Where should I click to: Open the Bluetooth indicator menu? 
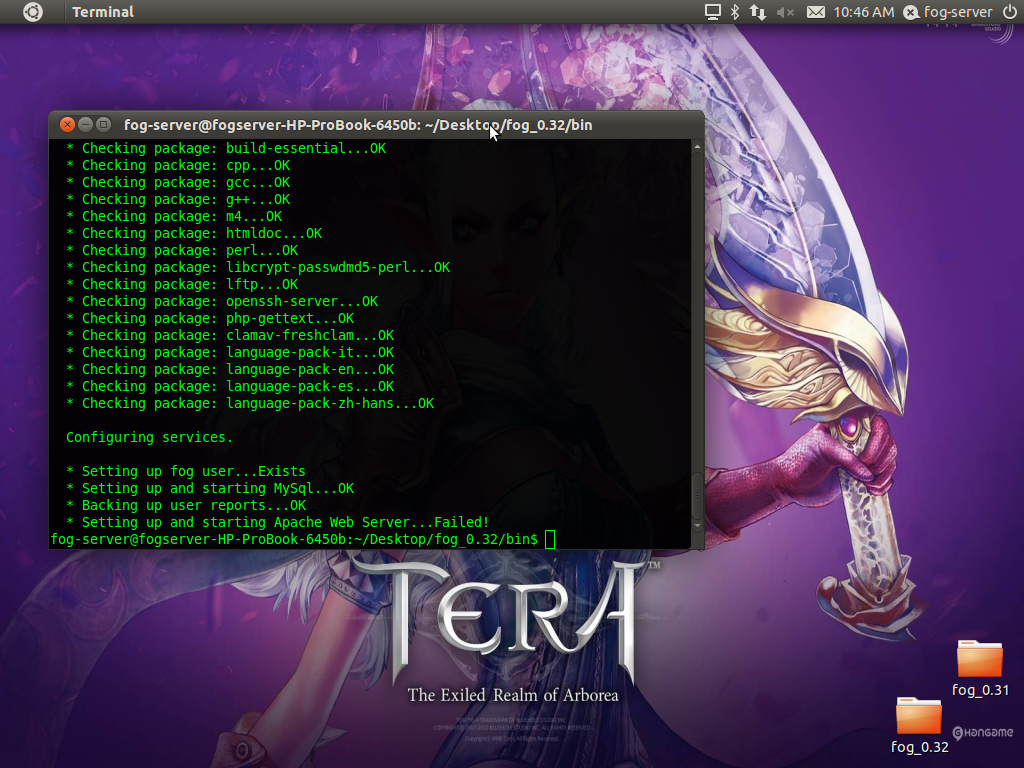pyautogui.click(x=735, y=12)
